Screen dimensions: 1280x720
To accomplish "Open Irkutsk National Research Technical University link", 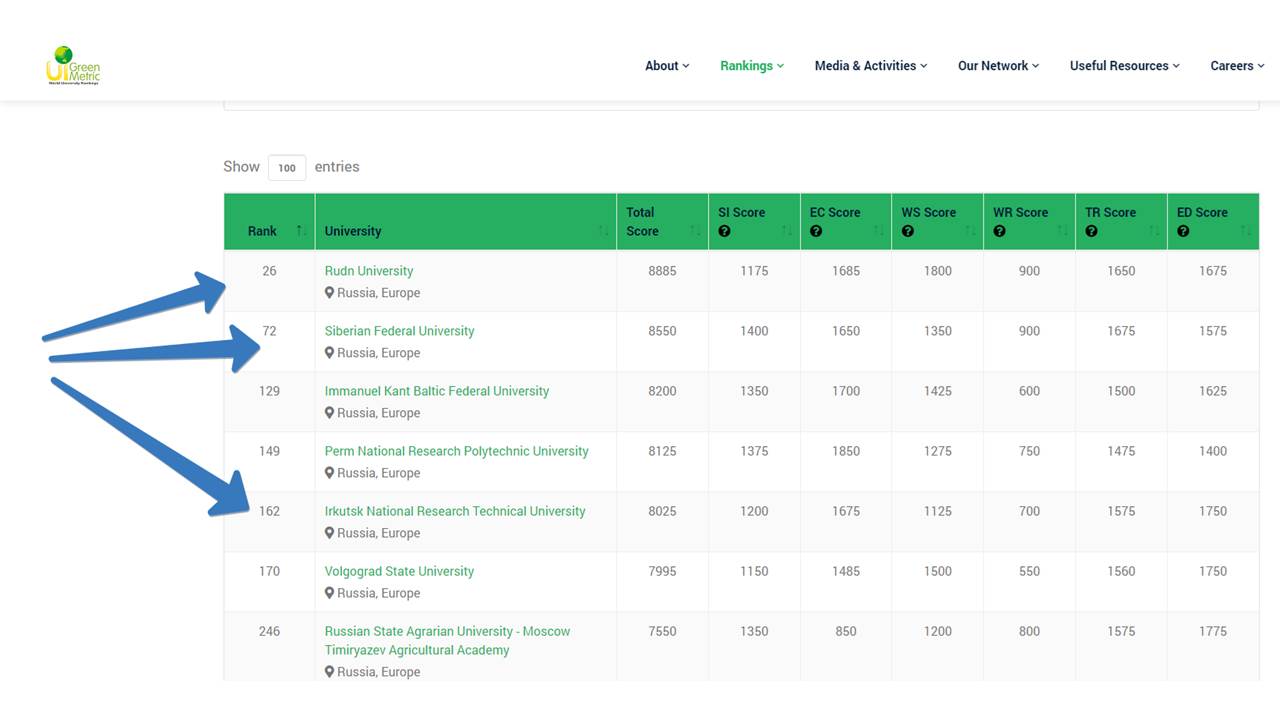I will click(x=455, y=511).
